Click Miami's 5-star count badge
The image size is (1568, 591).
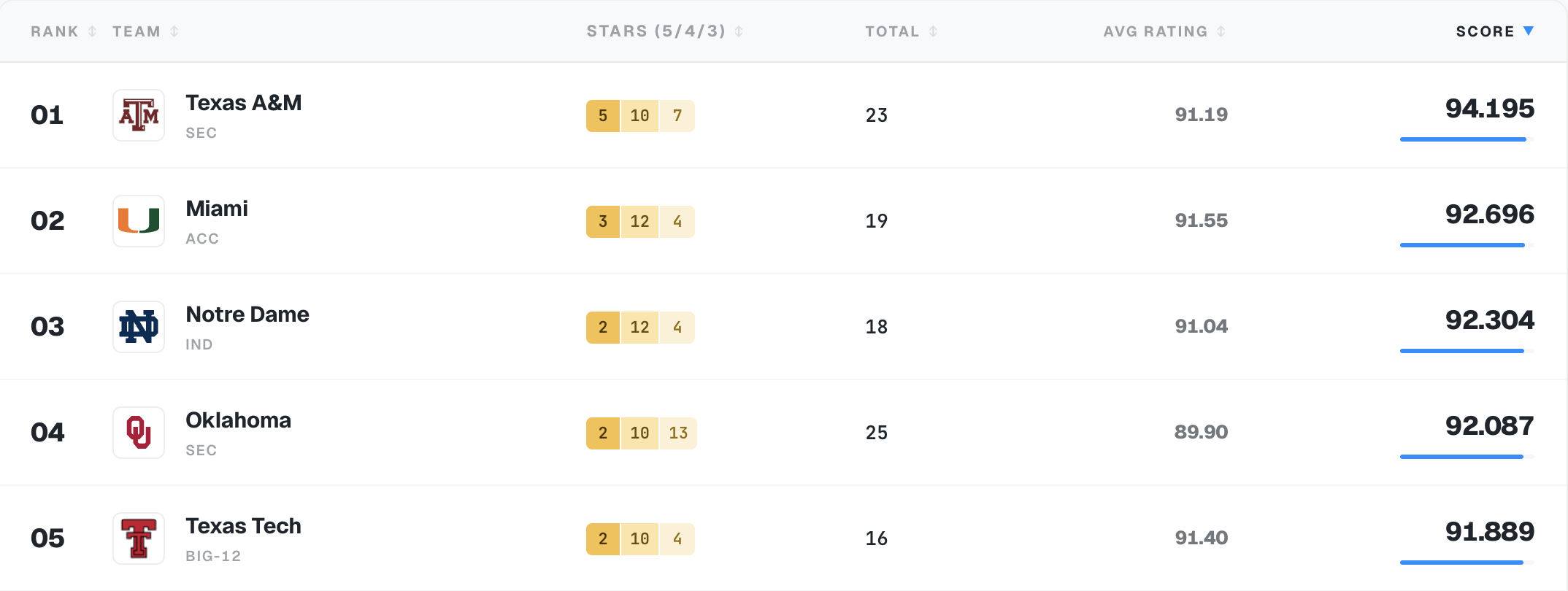tap(603, 222)
